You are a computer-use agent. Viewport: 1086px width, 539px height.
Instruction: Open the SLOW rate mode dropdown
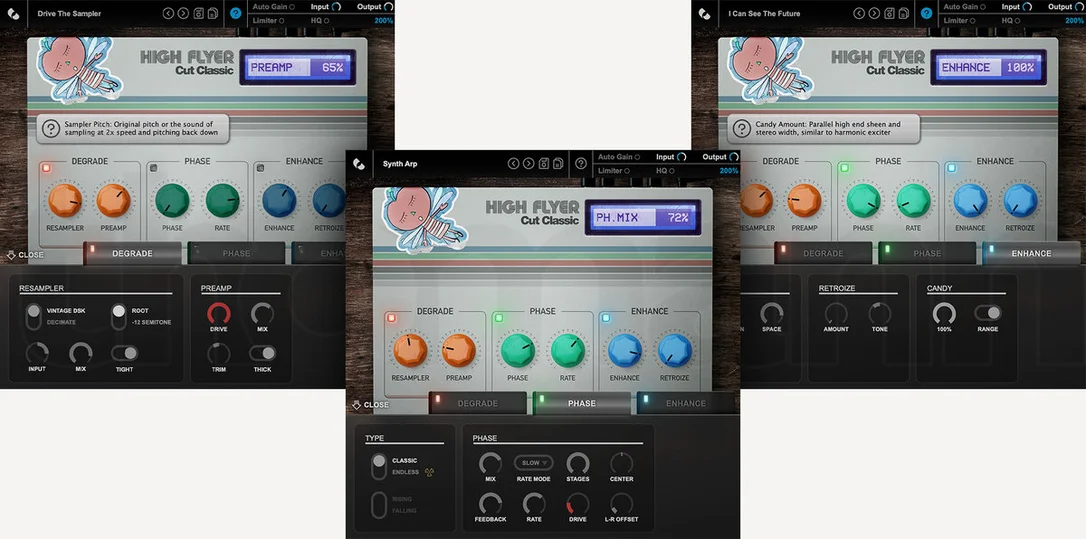[x=533, y=463]
